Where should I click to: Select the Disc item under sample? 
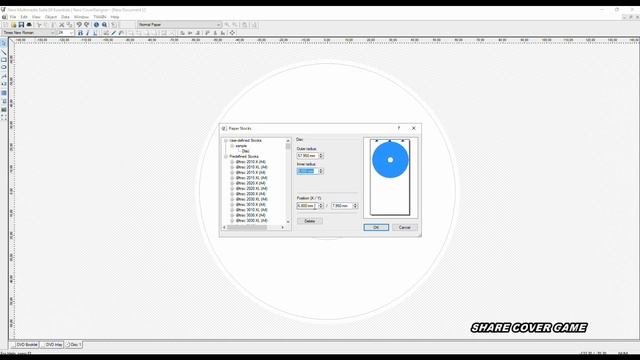[245, 151]
